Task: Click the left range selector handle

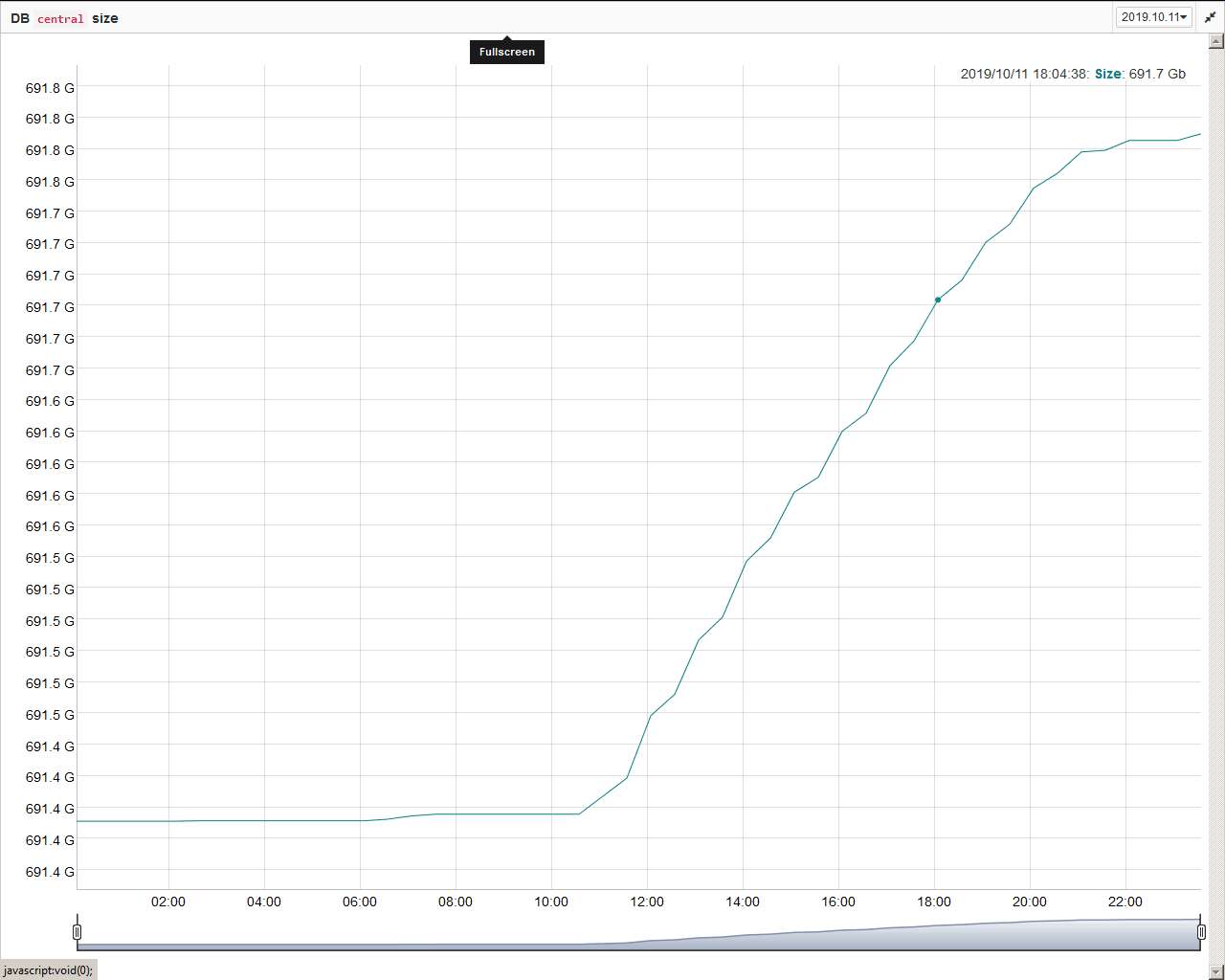Action: (x=78, y=932)
